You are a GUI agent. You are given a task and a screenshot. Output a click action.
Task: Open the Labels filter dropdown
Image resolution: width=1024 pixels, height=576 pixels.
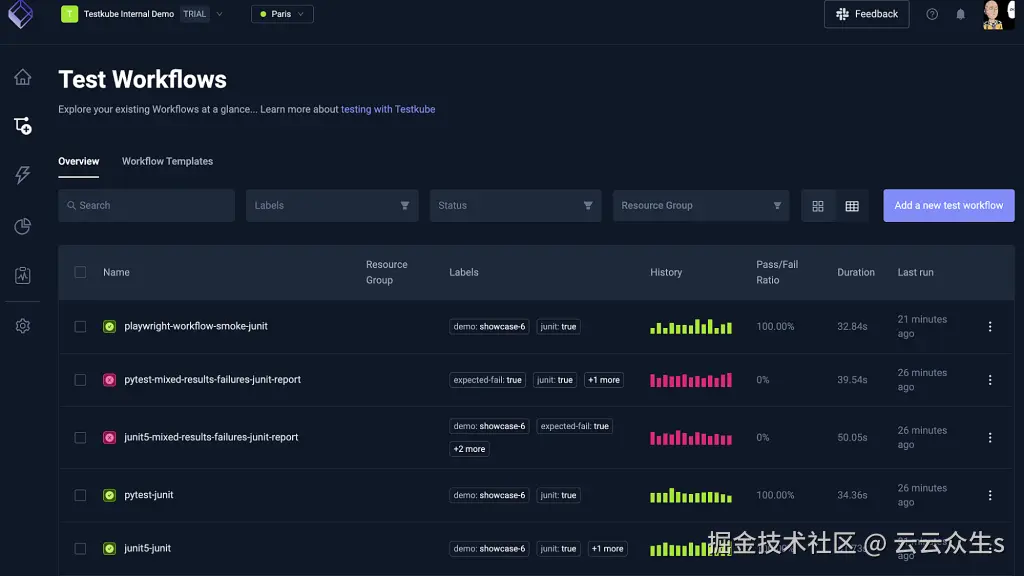(x=332, y=206)
